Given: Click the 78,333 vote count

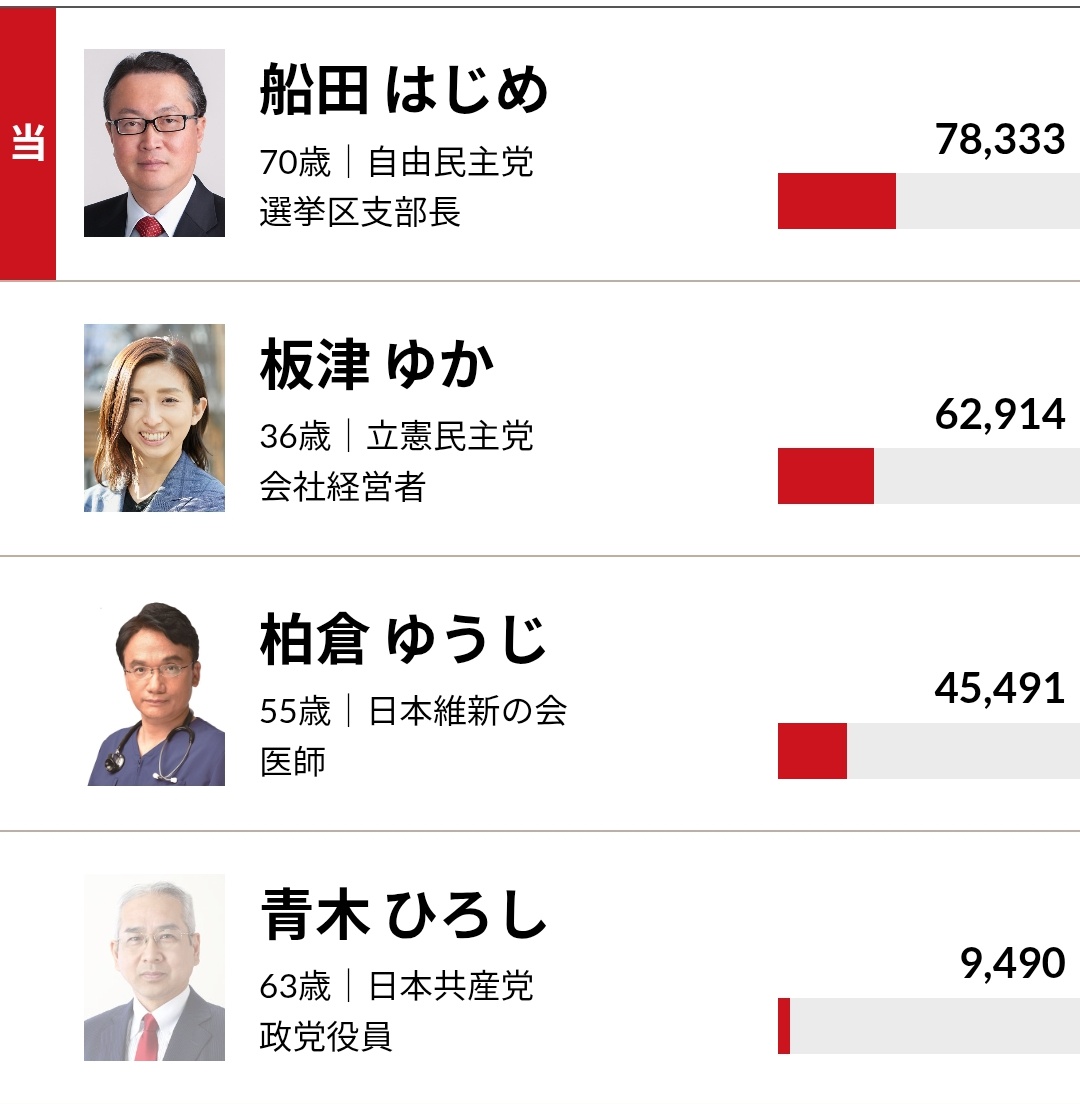Looking at the screenshot, I should 1000,139.
